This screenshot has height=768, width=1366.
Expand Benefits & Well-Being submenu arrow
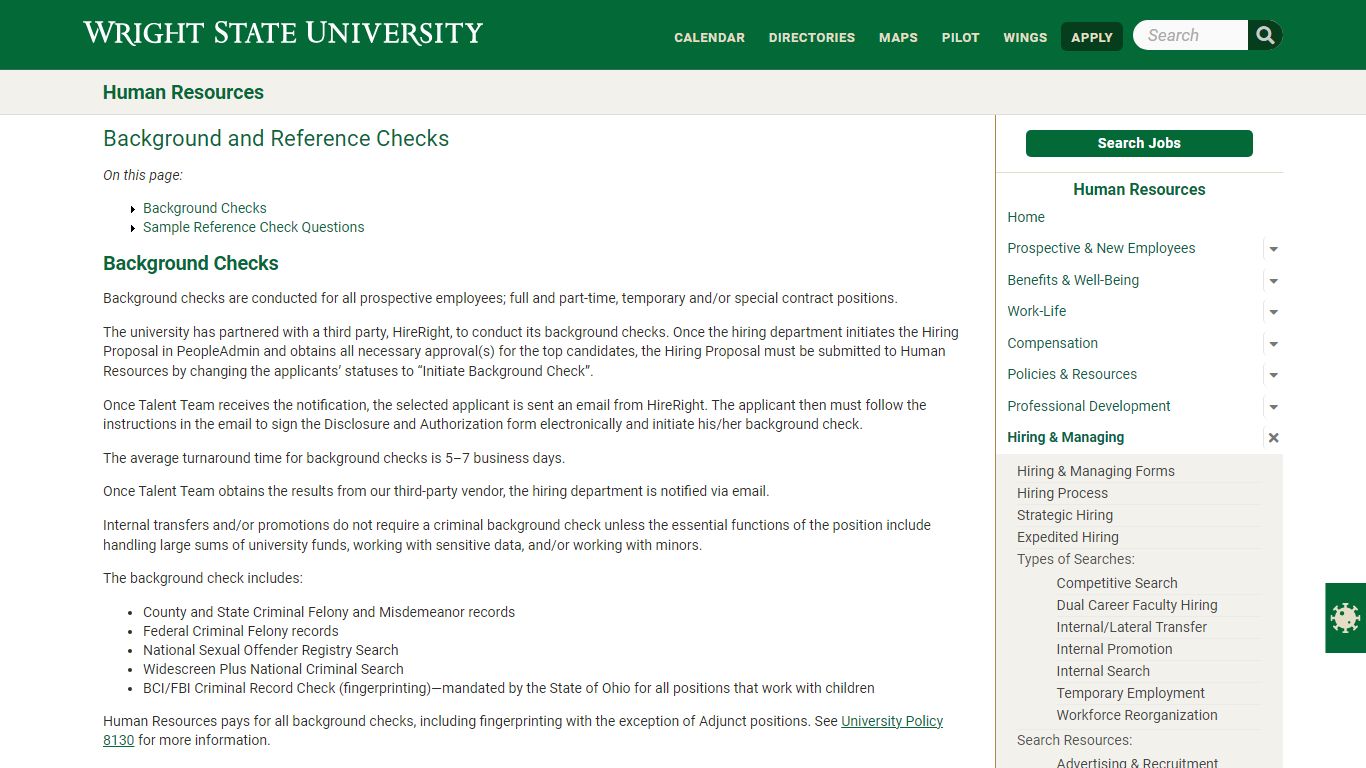(1273, 281)
